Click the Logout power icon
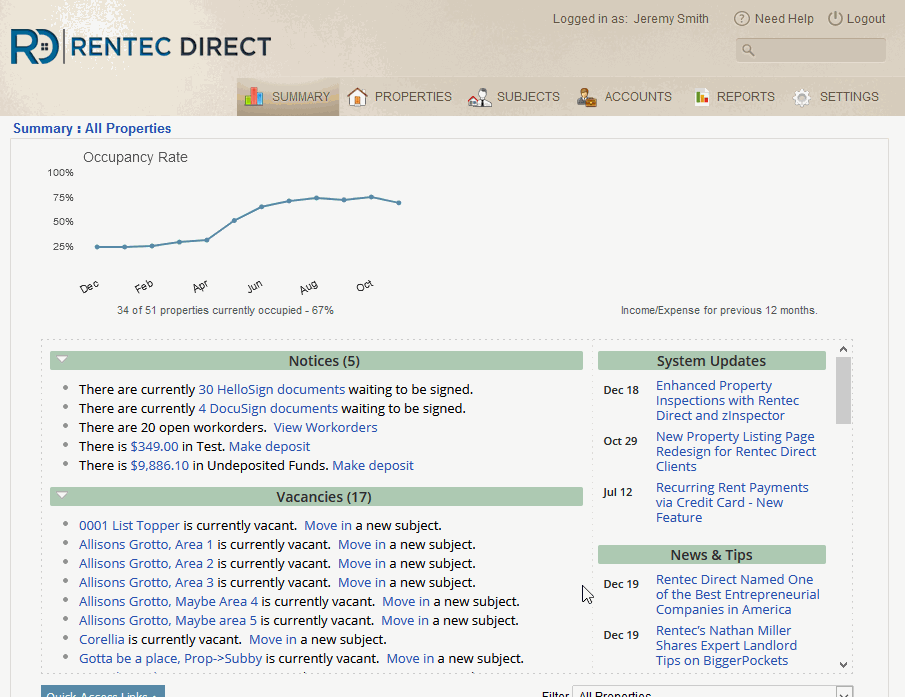This screenshot has height=697, width=905. click(x=835, y=19)
